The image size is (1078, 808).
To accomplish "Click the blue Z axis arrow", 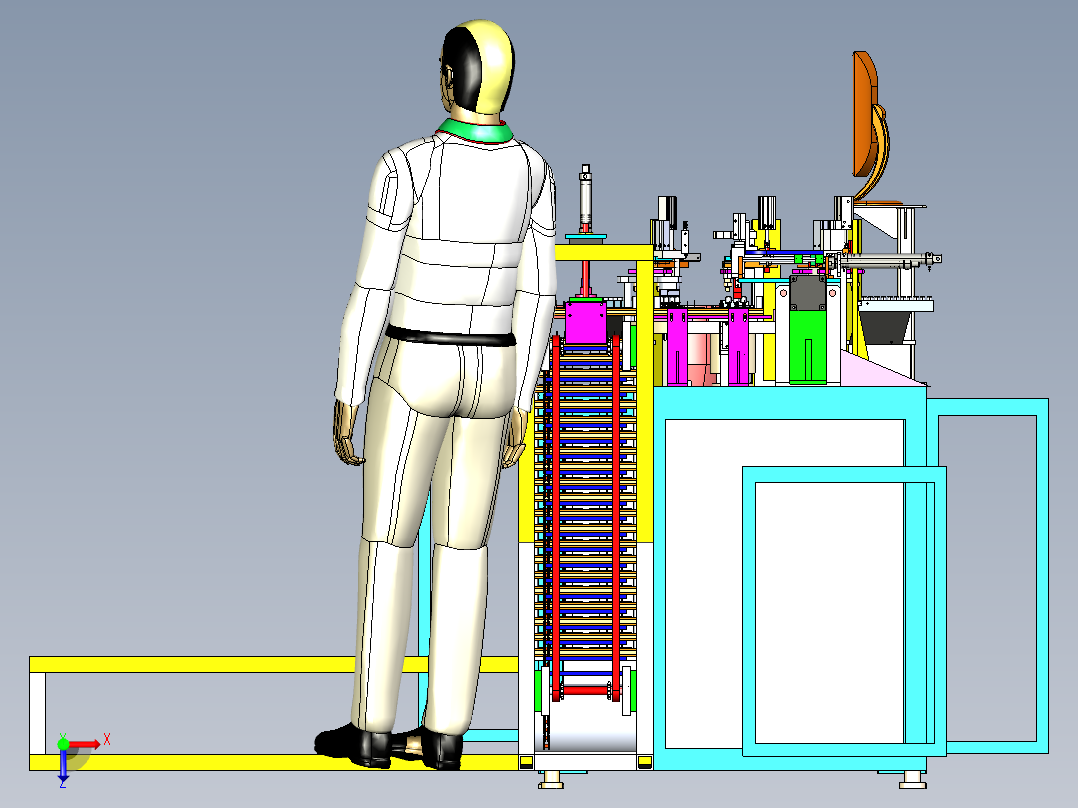I will point(63,778).
